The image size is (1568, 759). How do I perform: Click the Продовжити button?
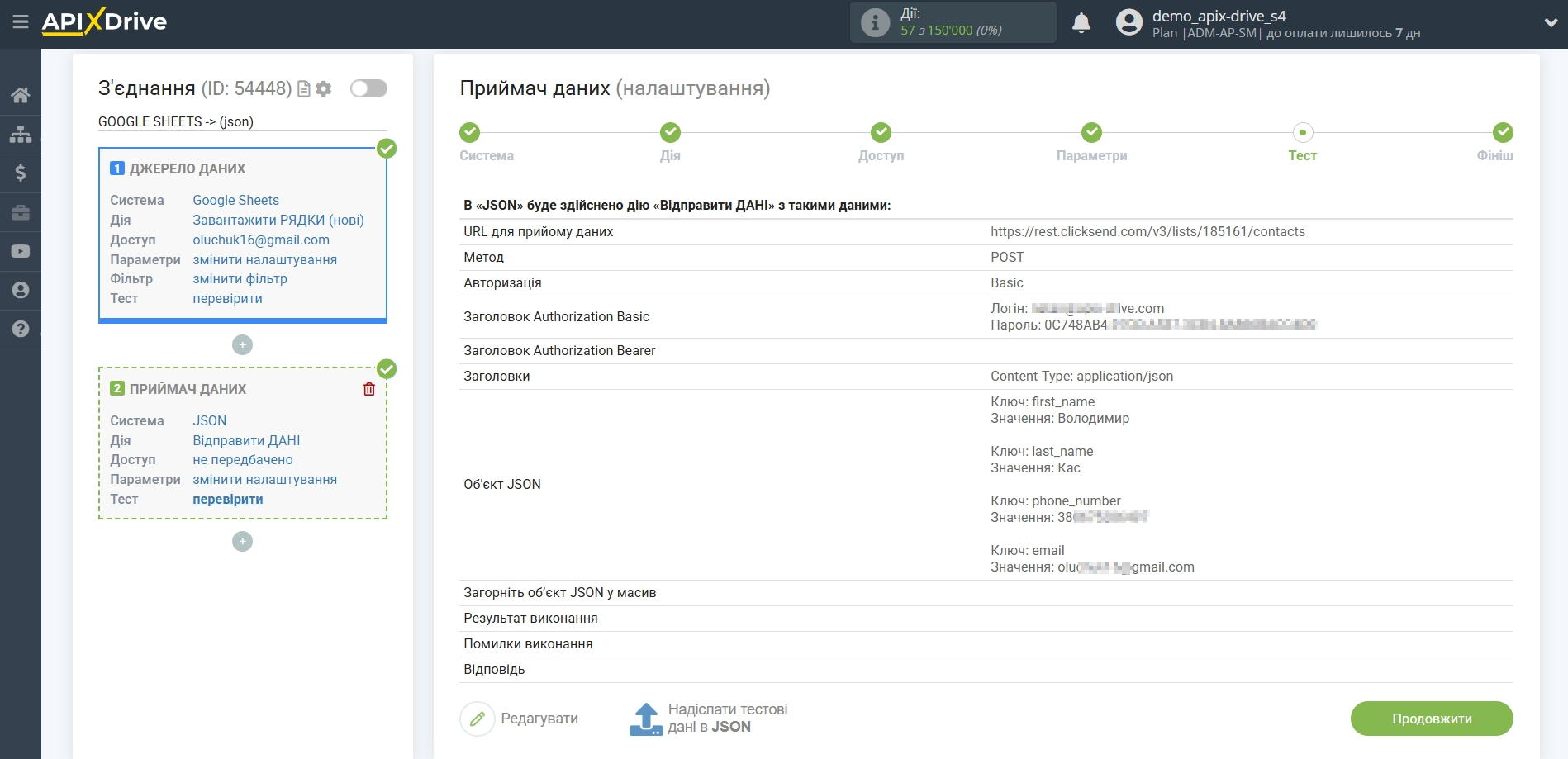point(1432,719)
